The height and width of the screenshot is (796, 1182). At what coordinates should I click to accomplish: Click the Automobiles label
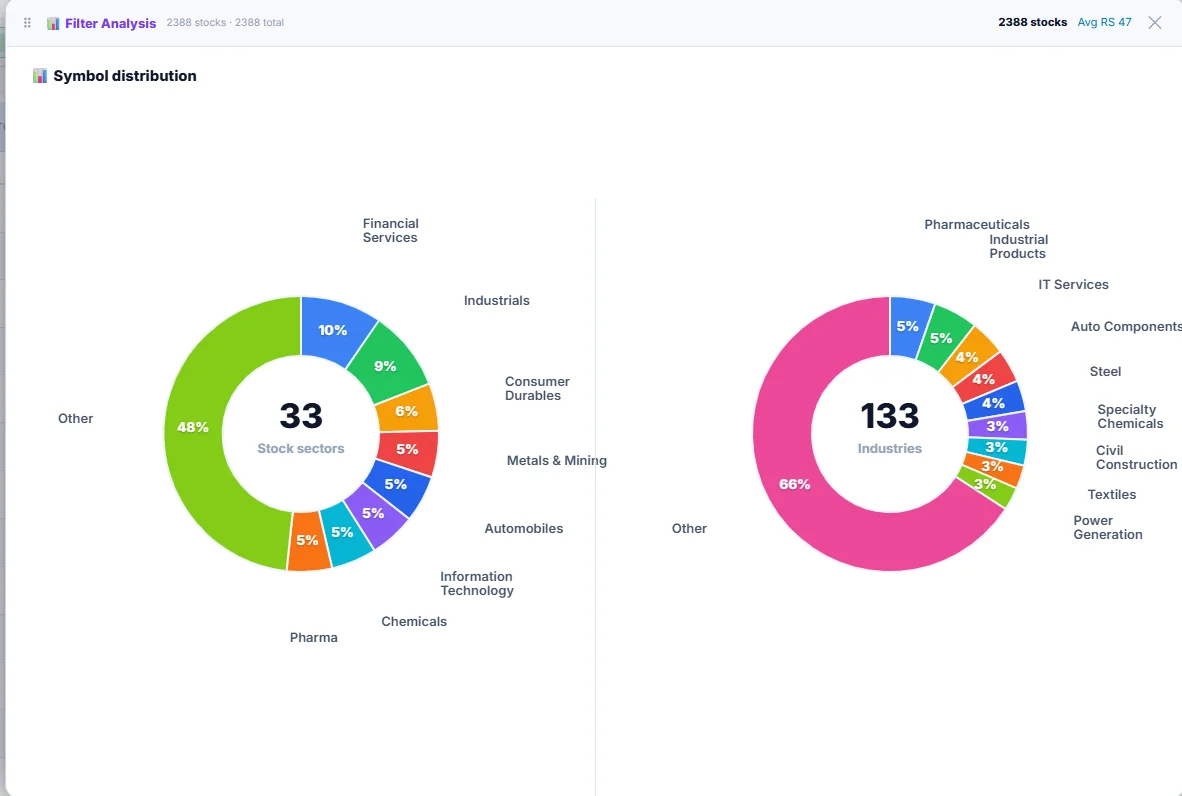pyautogui.click(x=524, y=528)
